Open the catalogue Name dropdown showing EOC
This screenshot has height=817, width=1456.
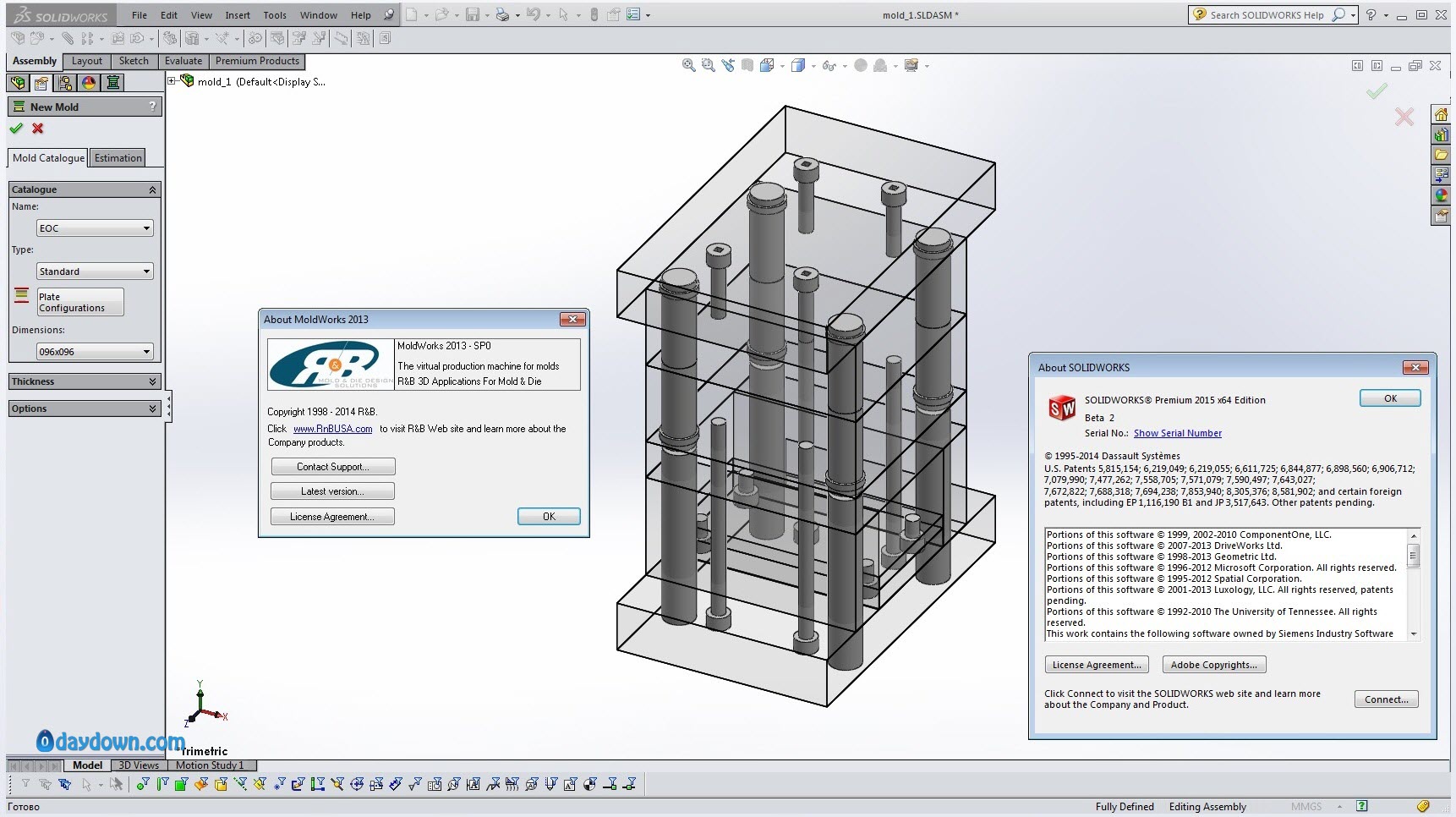95,228
